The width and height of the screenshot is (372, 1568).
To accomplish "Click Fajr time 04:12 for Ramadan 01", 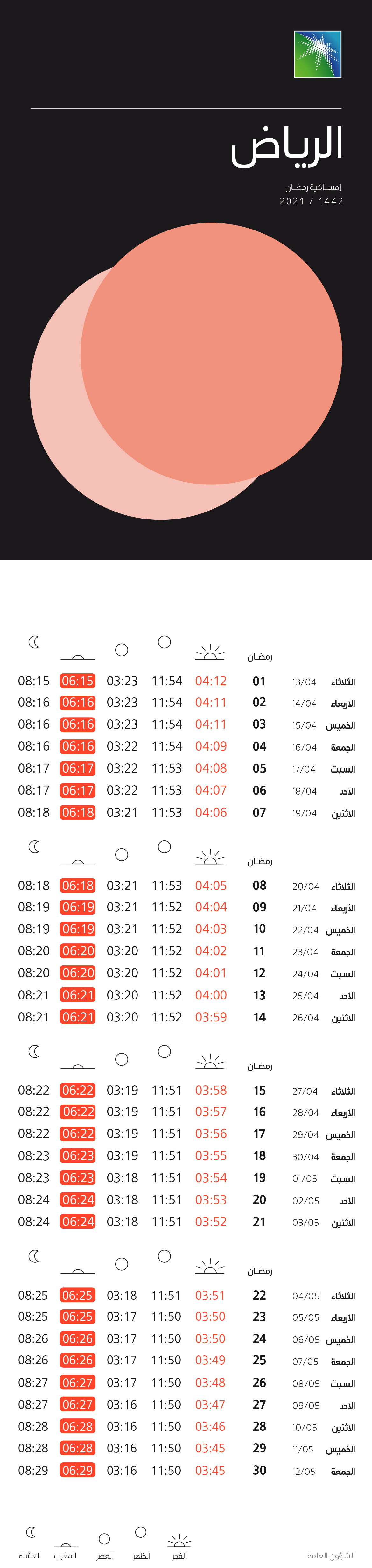I will pos(211,681).
